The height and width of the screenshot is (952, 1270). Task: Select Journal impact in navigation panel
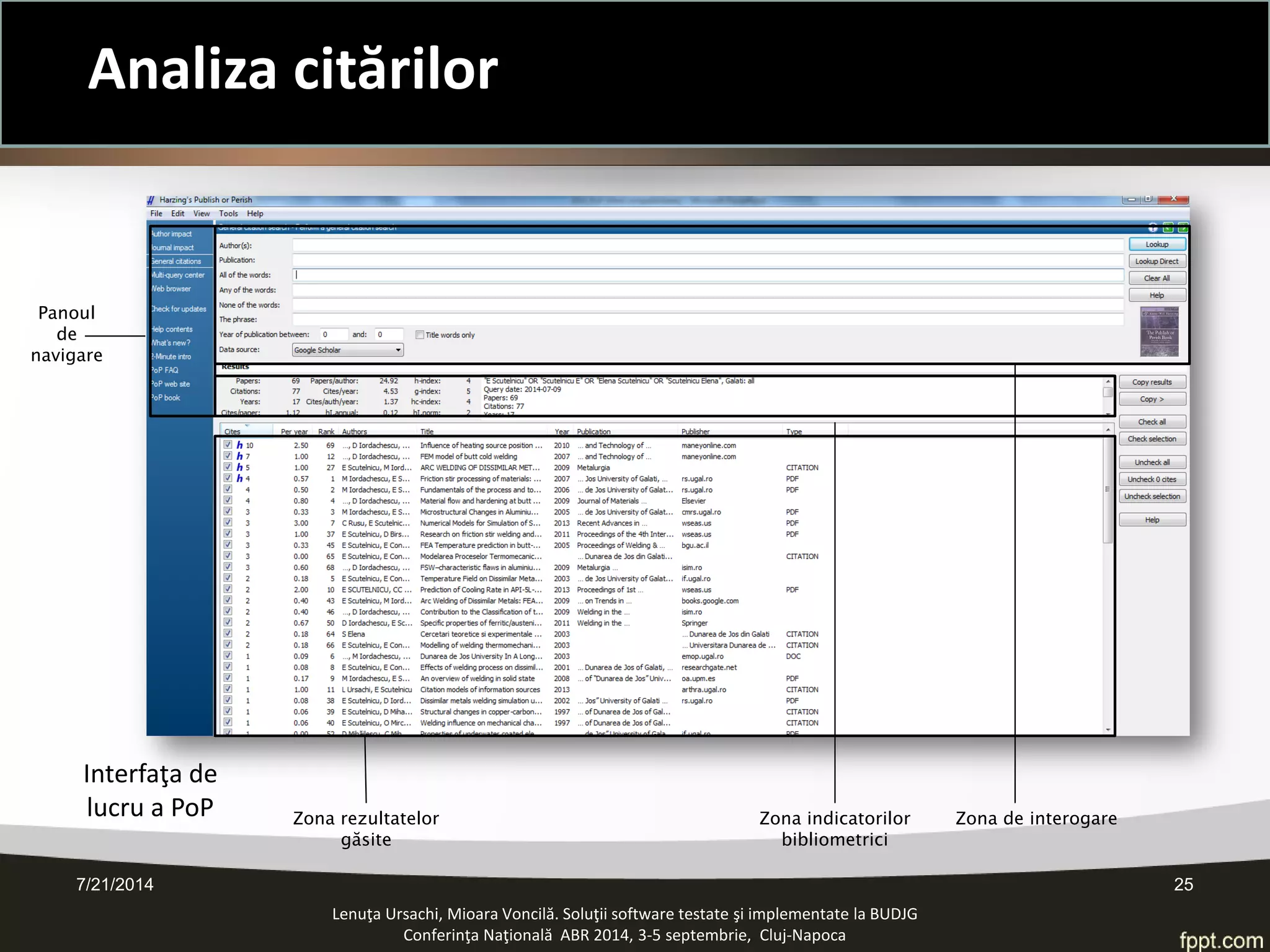click(172, 247)
